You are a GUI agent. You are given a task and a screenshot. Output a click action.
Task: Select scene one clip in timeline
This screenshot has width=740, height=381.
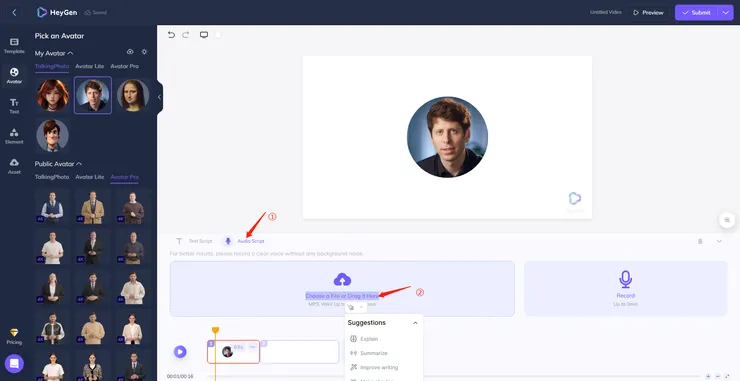click(234, 352)
